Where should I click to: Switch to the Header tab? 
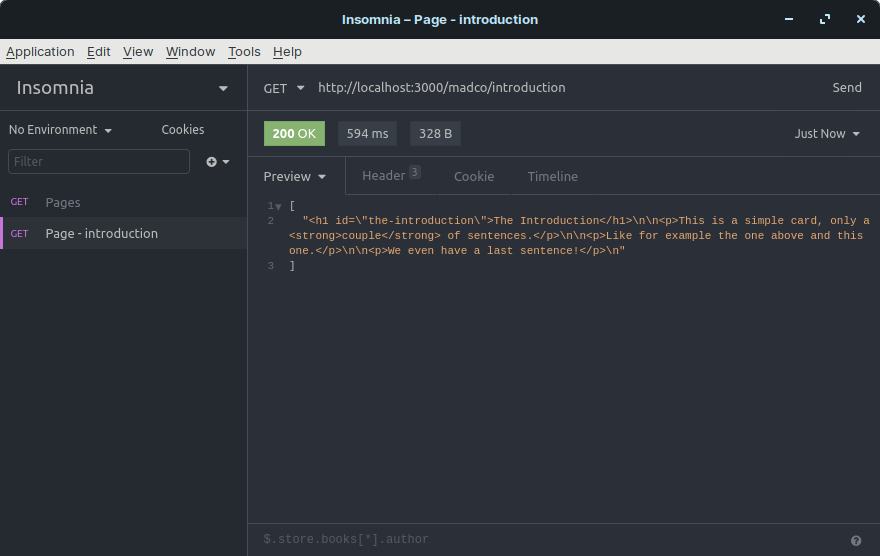(391, 176)
